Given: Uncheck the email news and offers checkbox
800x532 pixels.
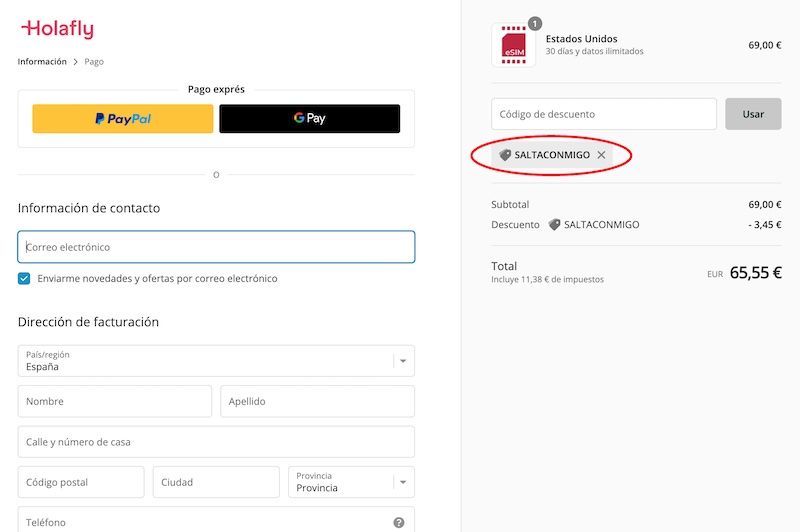Looking at the screenshot, I should (24, 278).
